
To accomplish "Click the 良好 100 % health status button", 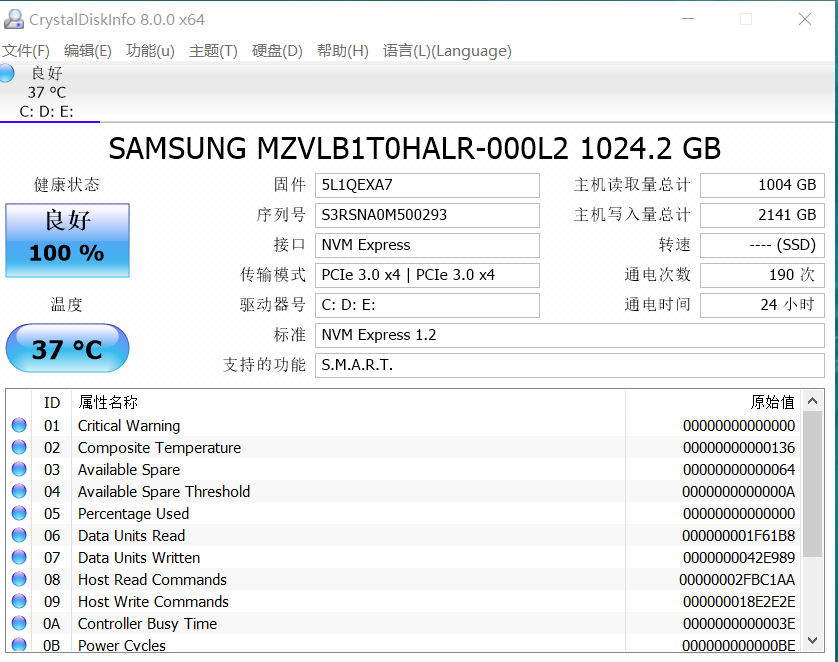I will (x=67, y=240).
